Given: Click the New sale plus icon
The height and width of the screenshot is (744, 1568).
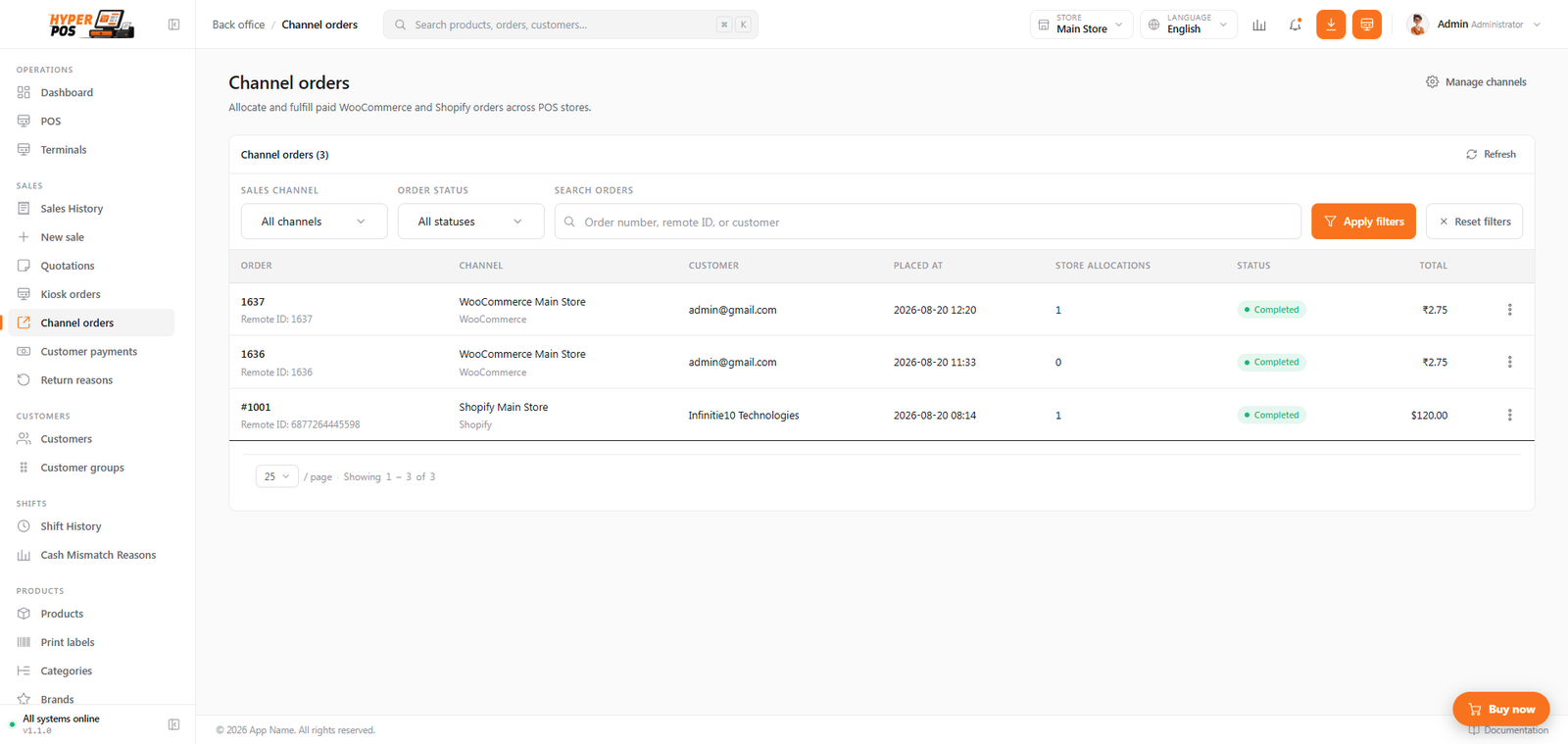Looking at the screenshot, I should pos(24,236).
